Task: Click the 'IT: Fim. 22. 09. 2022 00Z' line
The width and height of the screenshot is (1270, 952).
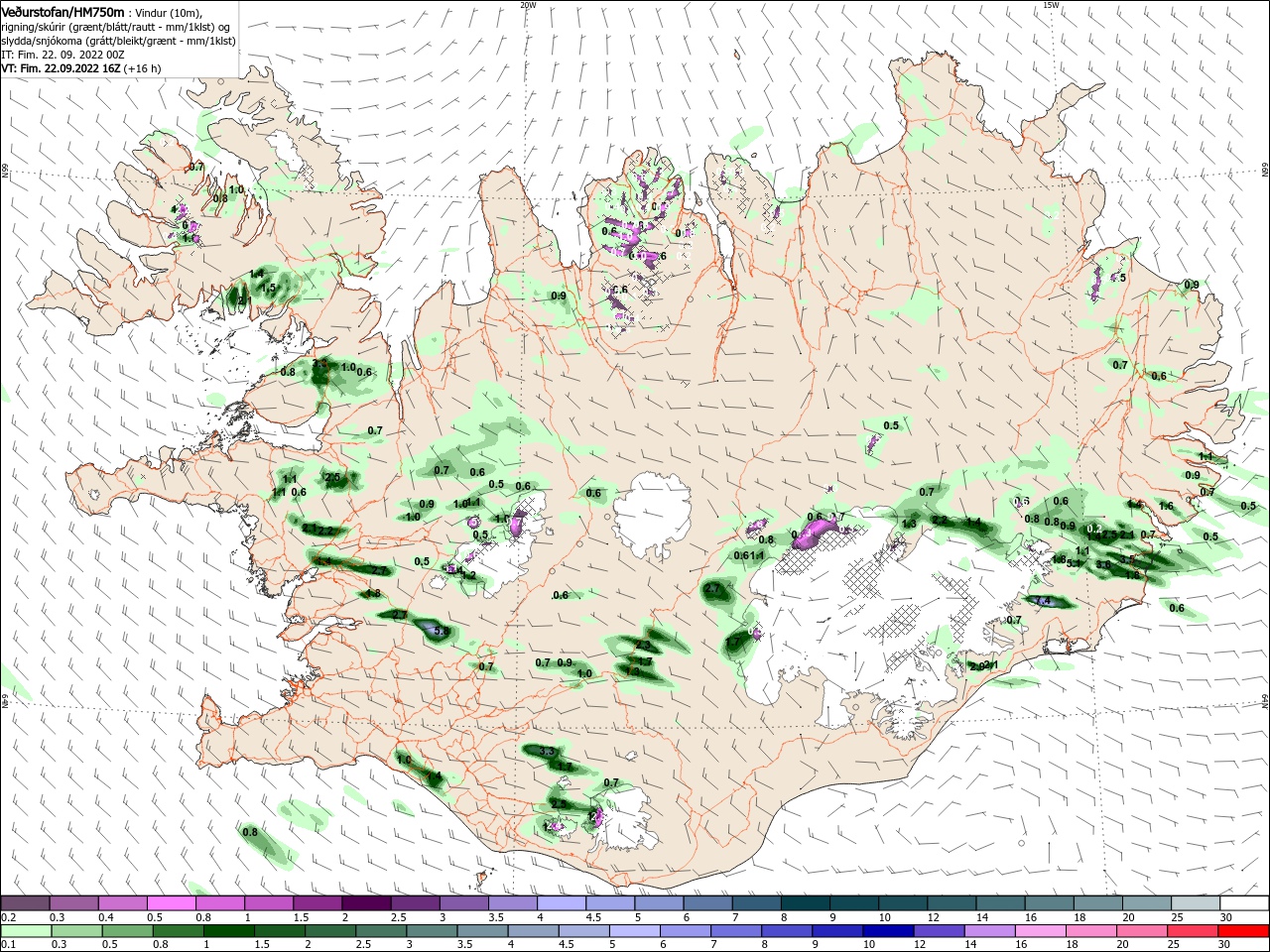Action: point(61,55)
